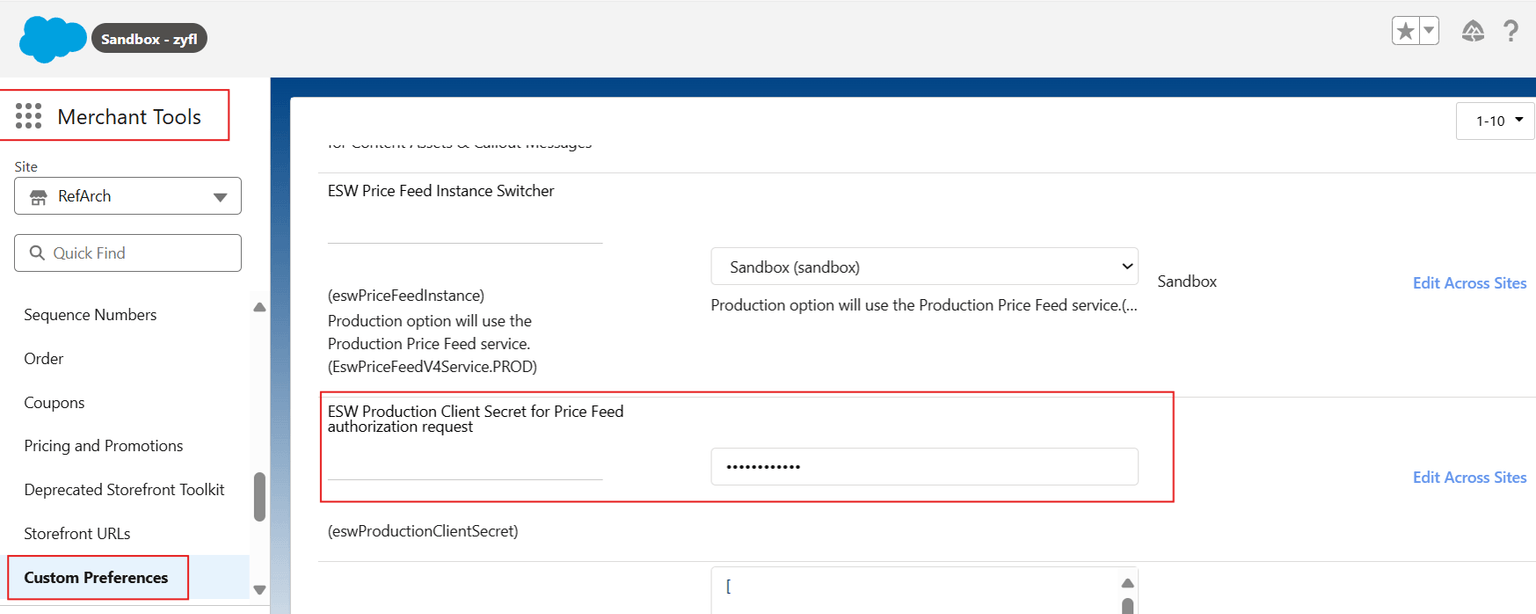
Task: Click the ESW Production Client Secret label
Action: [x=476, y=419]
